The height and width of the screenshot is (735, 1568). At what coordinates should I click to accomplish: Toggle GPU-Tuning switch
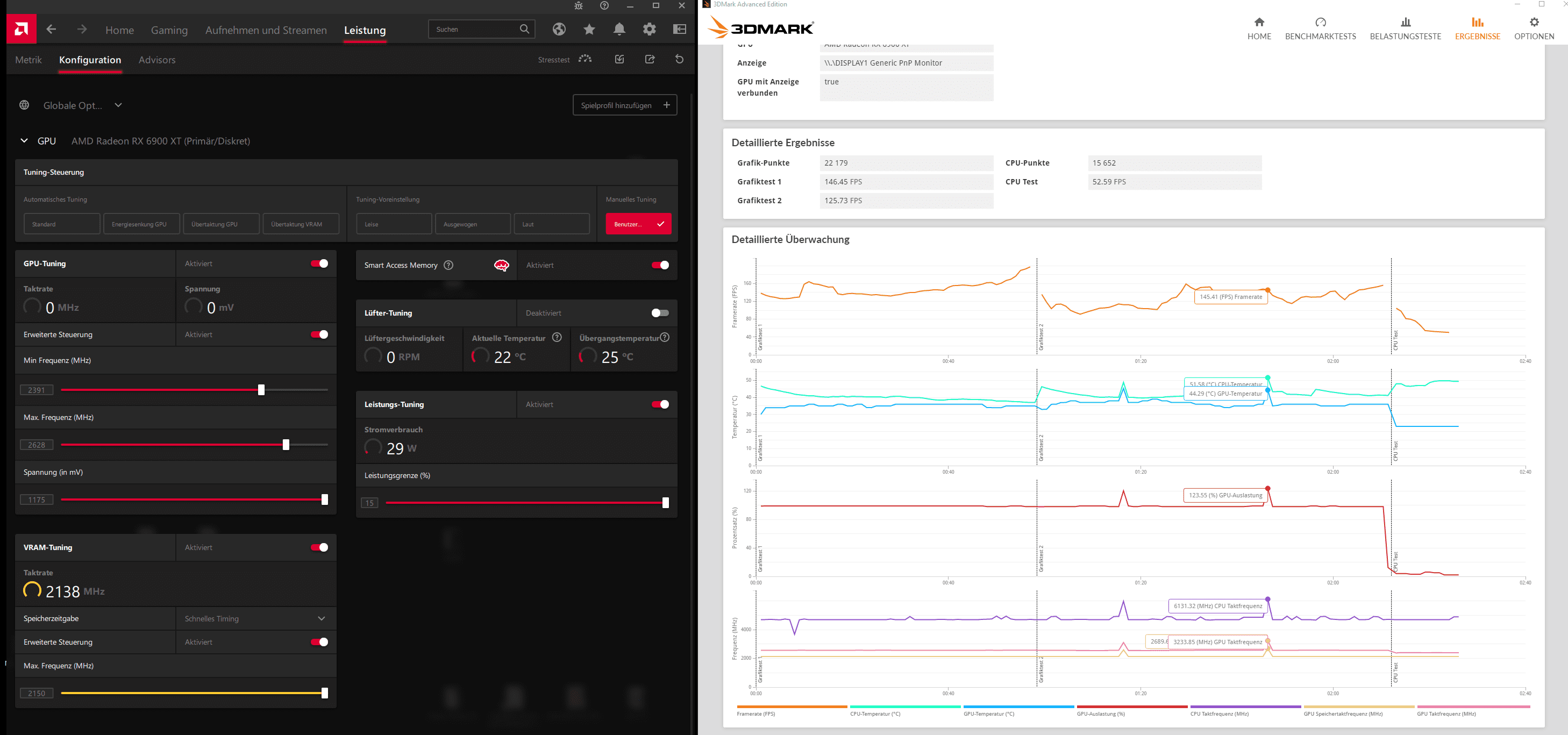319,263
